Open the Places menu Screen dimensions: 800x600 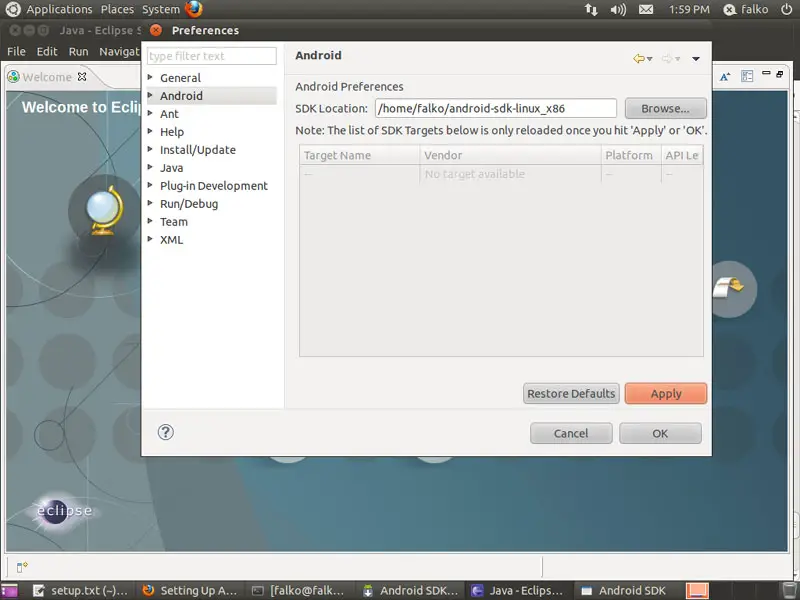(x=117, y=9)
